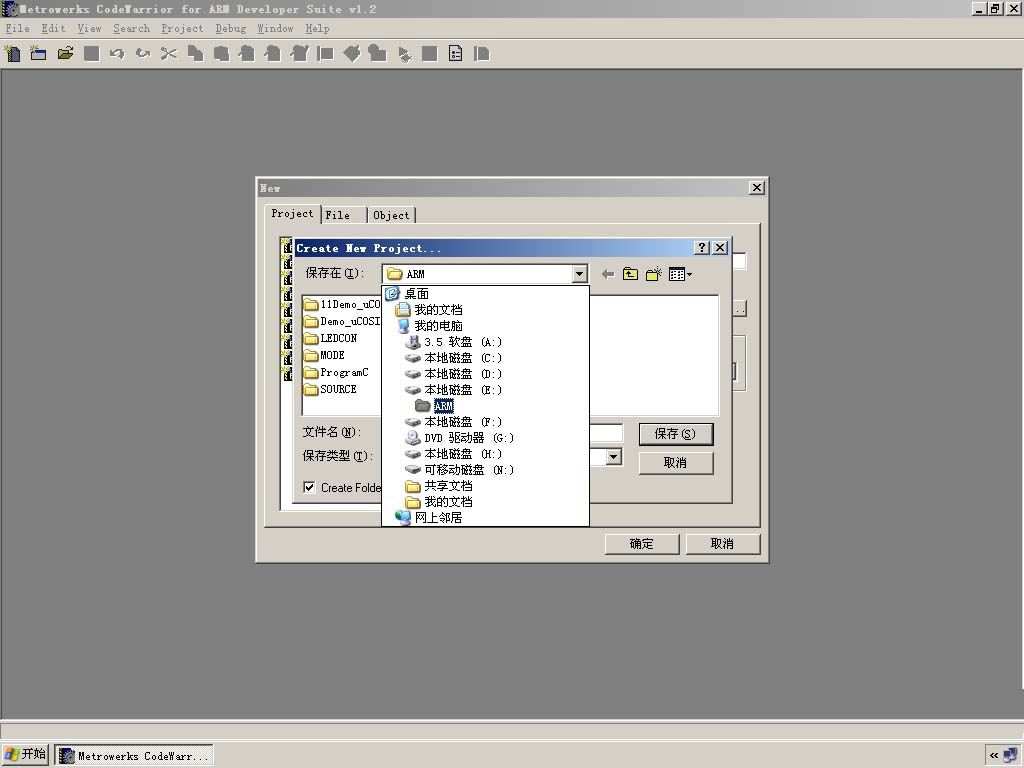Switch to the File tab
This screenshot has height=768, width=1024.
pyautogui.click(x=338, y=215)
